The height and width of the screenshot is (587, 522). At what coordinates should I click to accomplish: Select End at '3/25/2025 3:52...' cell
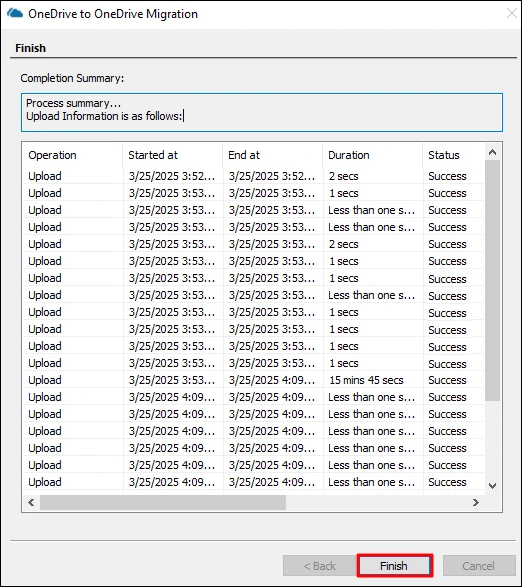(x=271, y=176)
